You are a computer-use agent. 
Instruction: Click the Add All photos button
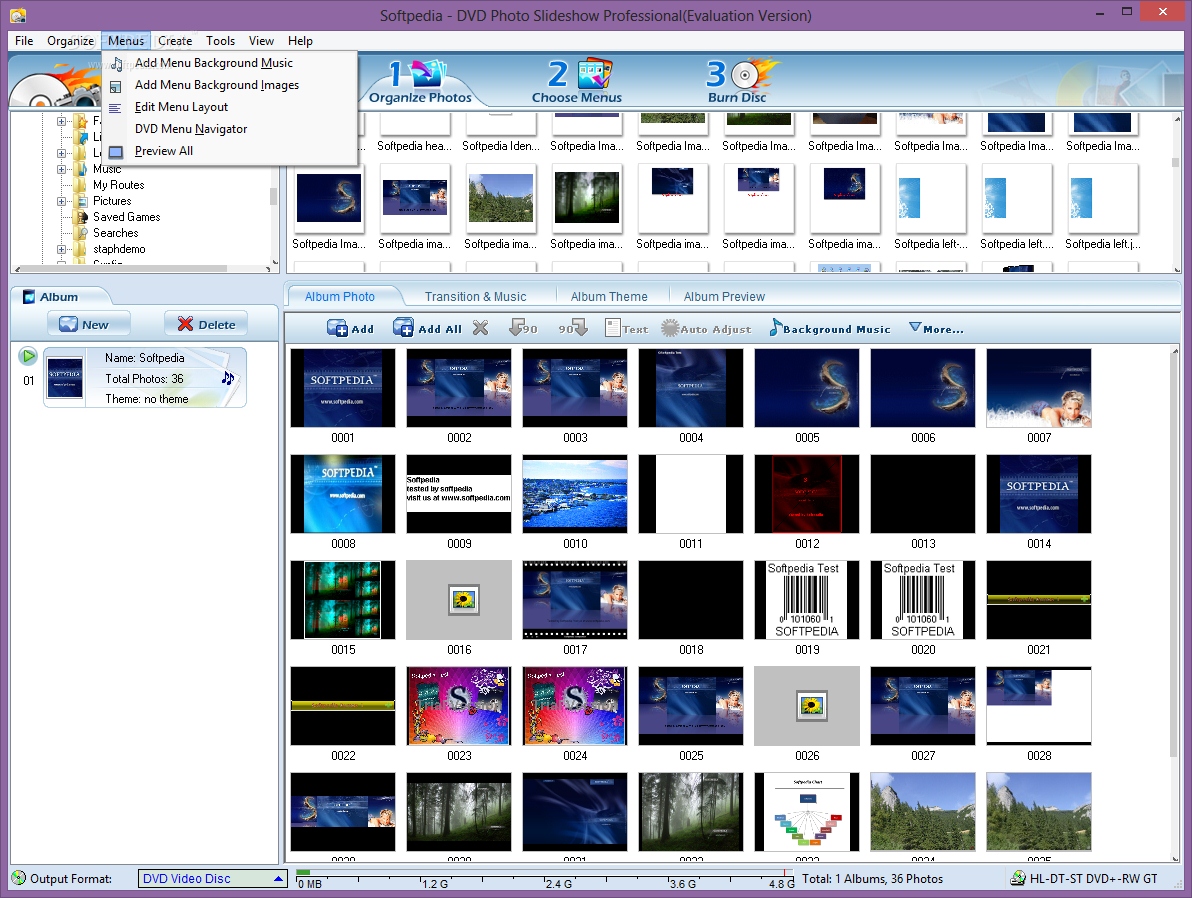(427, 328)
